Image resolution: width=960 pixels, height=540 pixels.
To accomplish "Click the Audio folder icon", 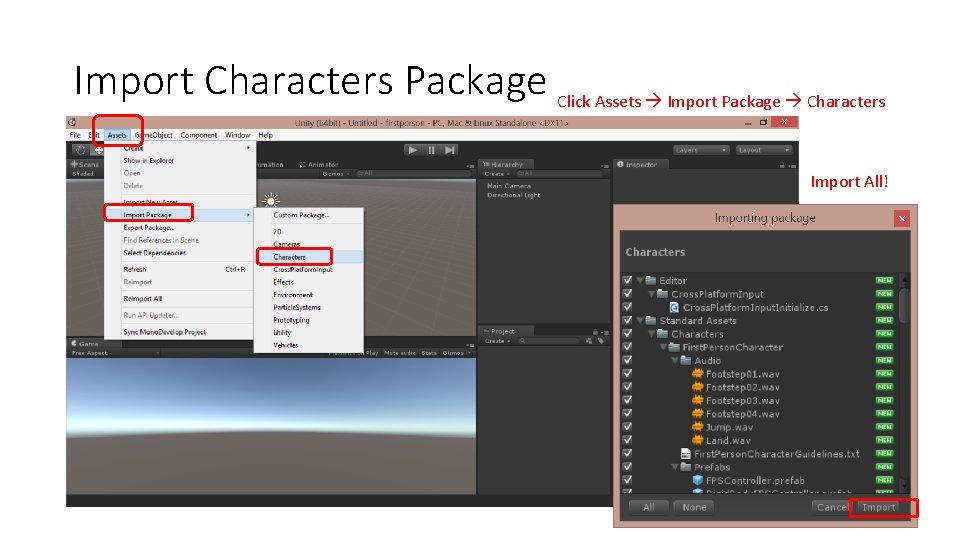I will coord(686,361).
